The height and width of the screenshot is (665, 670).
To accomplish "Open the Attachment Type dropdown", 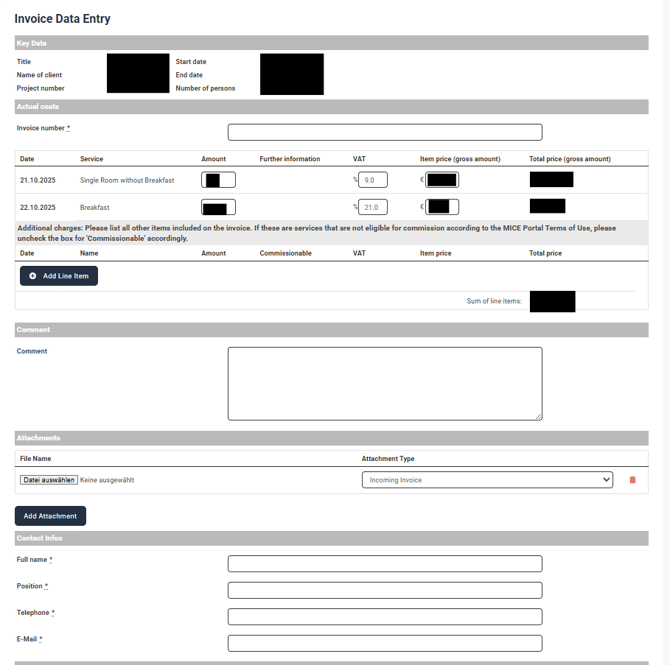I will pyautogui.click(x=486, y=480).
